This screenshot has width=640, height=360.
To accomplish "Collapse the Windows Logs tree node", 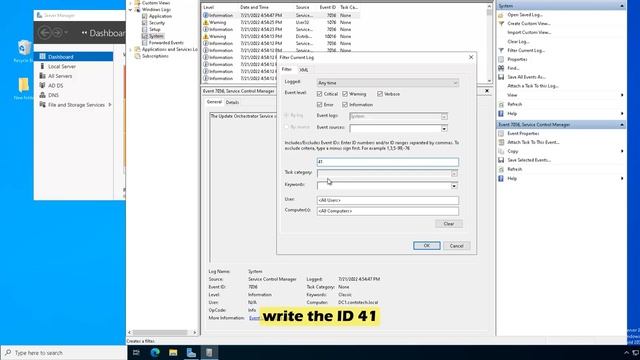I will [x=131, y=9].
